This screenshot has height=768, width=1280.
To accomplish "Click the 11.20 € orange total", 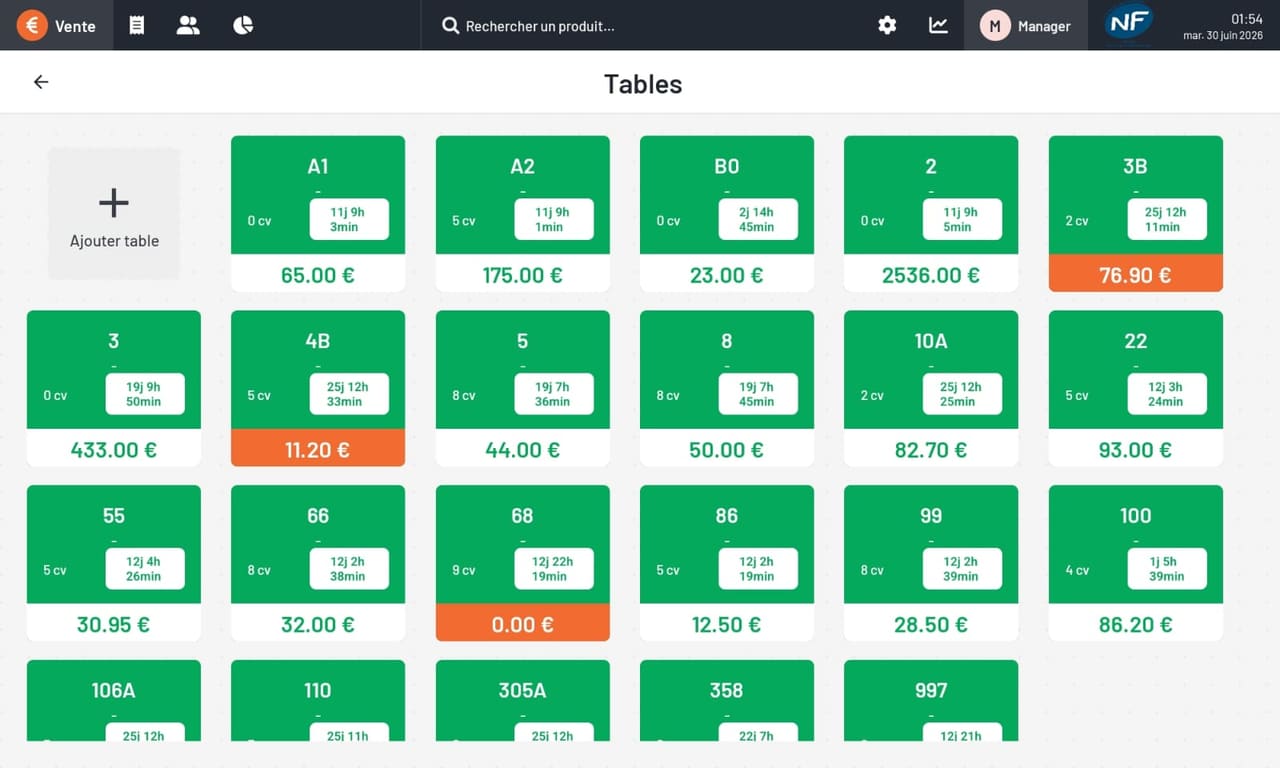I will coord(318,449).
